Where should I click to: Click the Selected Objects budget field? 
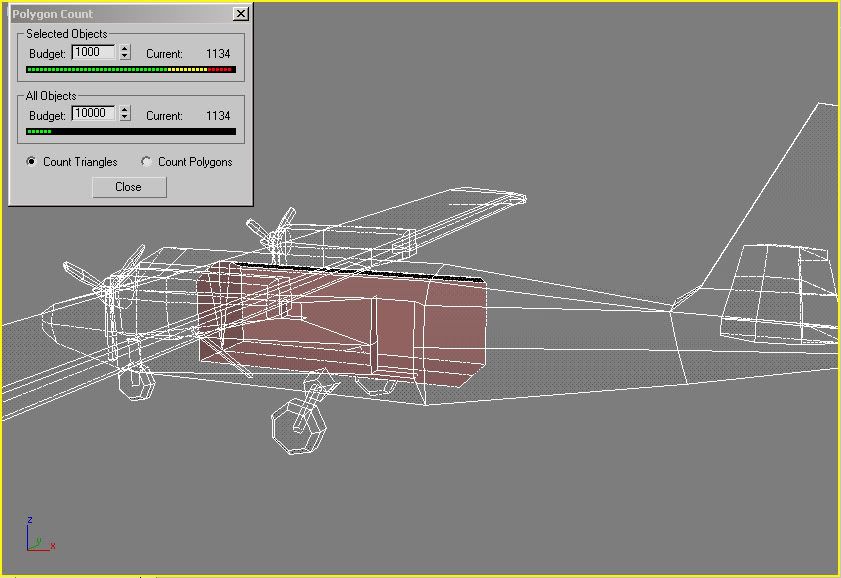(93, 52)
